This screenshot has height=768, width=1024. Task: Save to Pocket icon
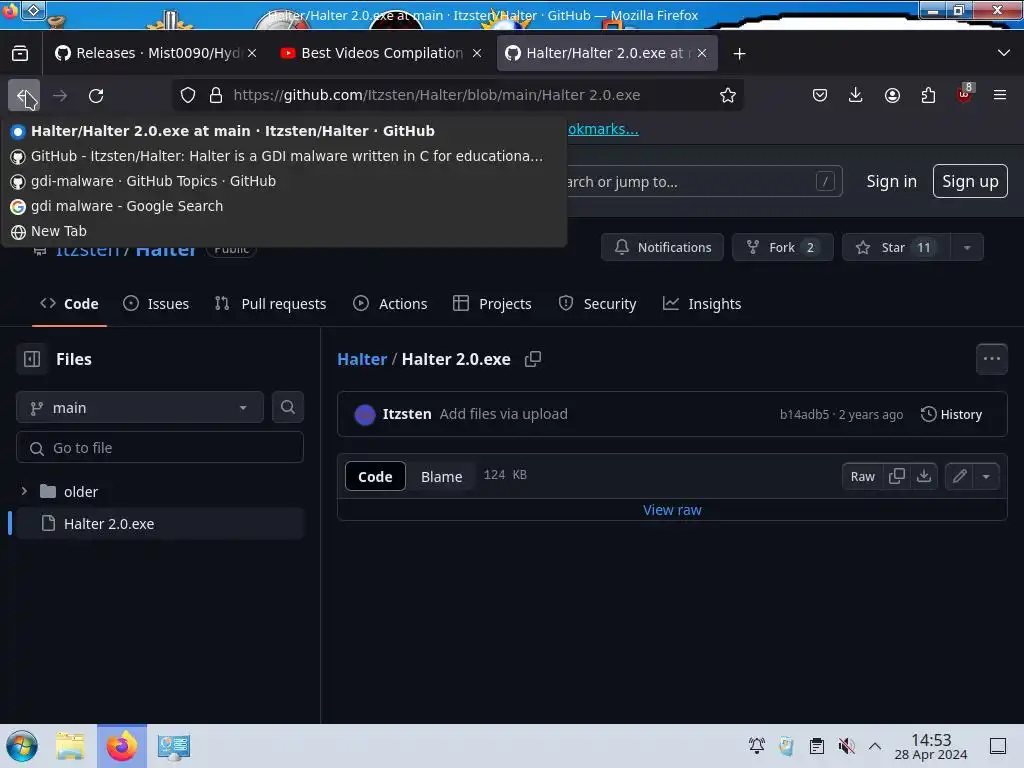(820, 95)
